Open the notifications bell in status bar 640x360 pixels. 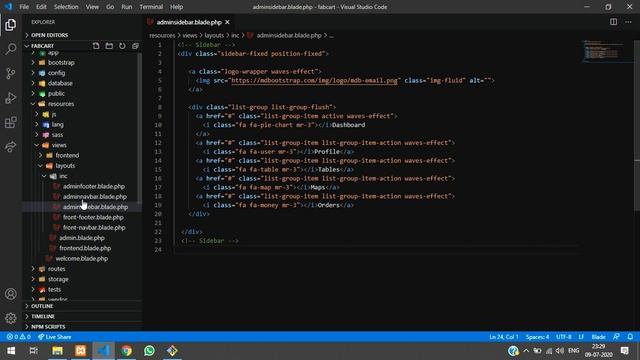[630, 337]
